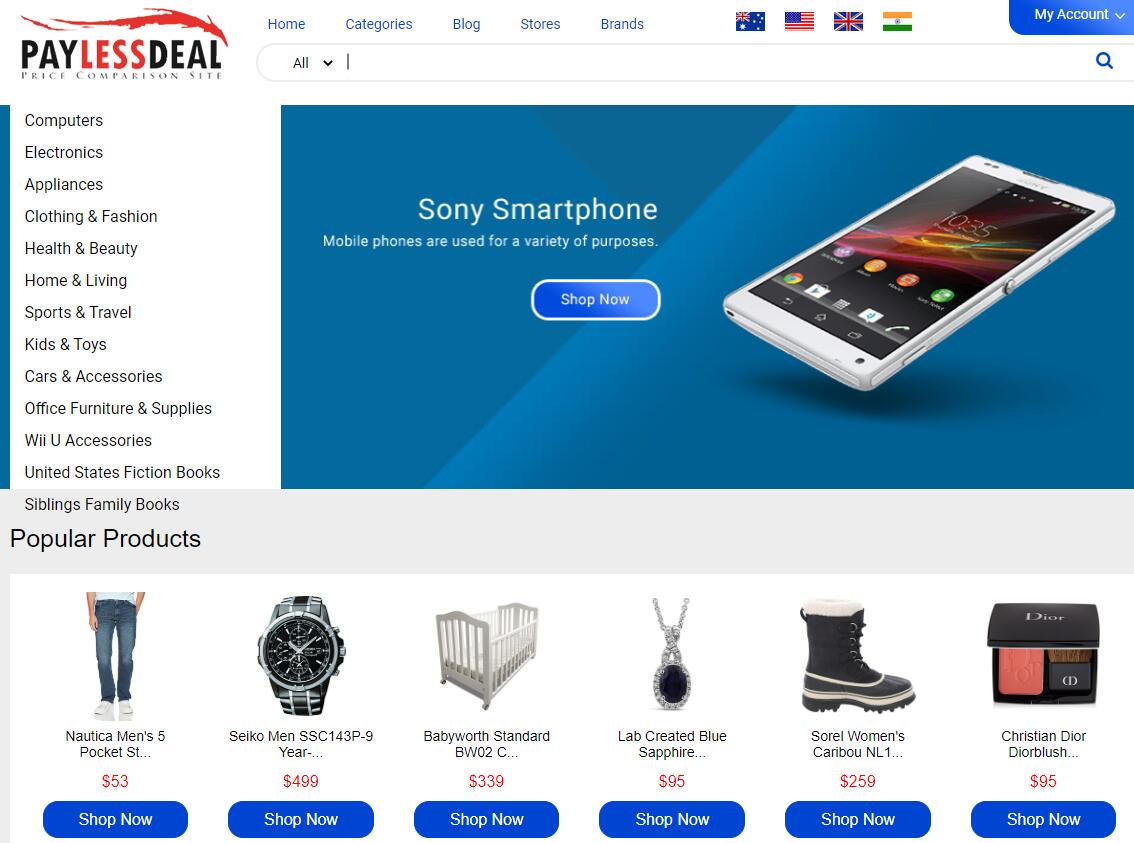
Task: Click the magnifying glass search icon
Action: (x=1104, y=61)
